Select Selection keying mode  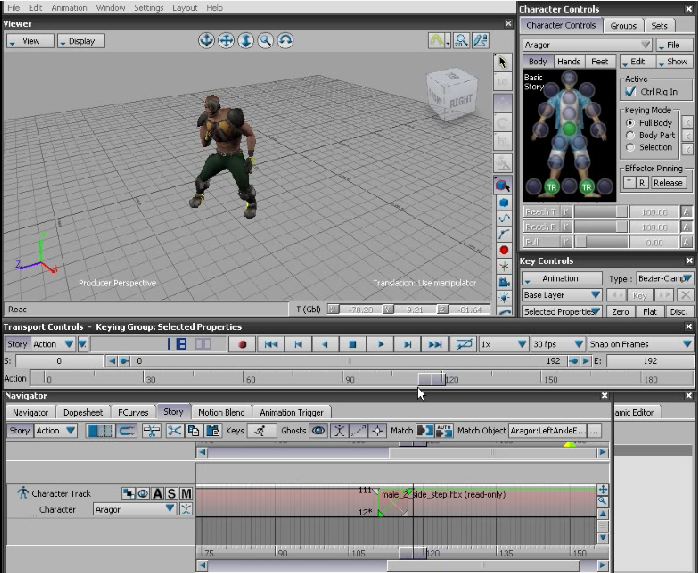(630, 147)
